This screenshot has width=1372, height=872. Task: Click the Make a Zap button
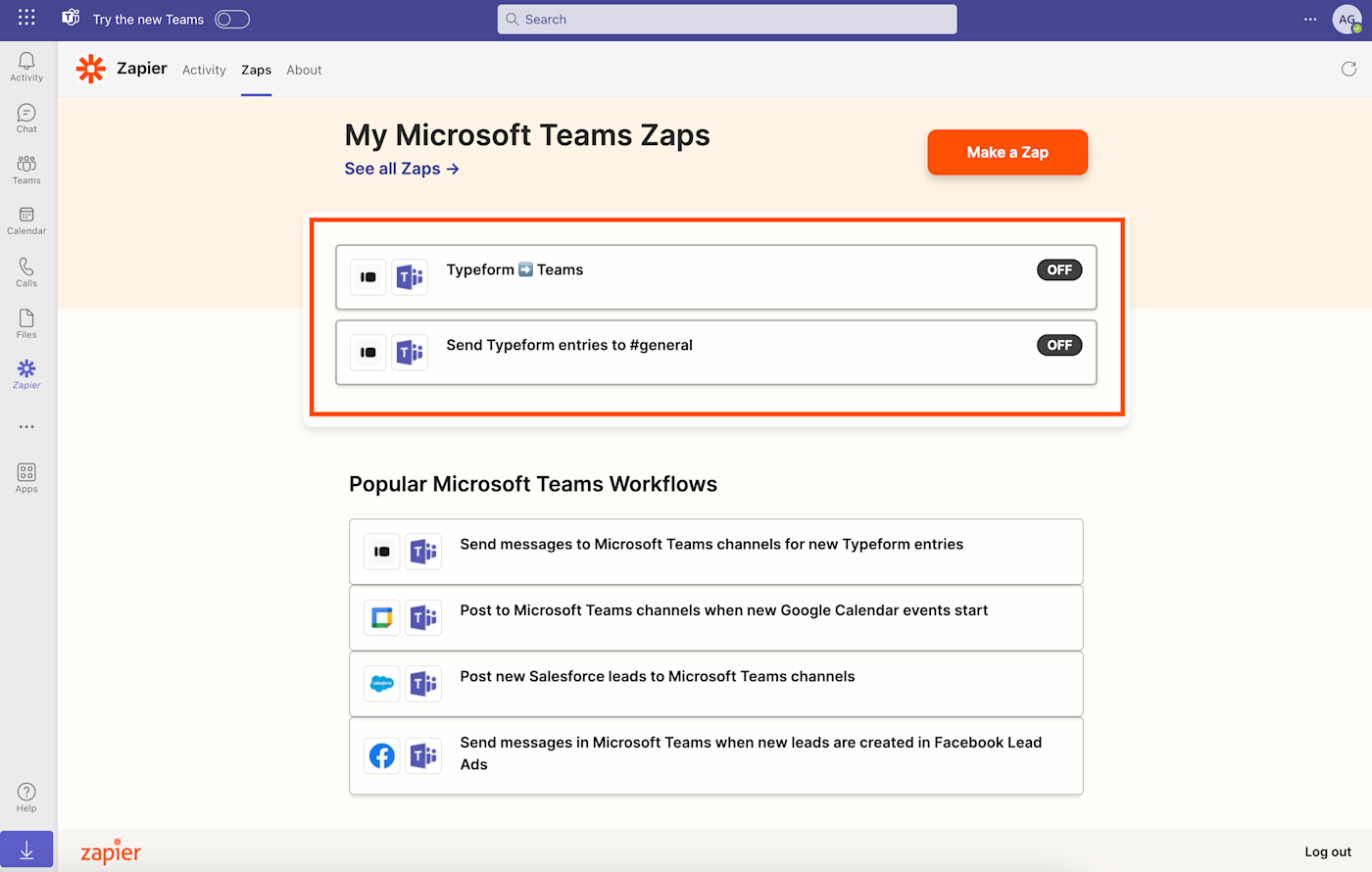1007,152
